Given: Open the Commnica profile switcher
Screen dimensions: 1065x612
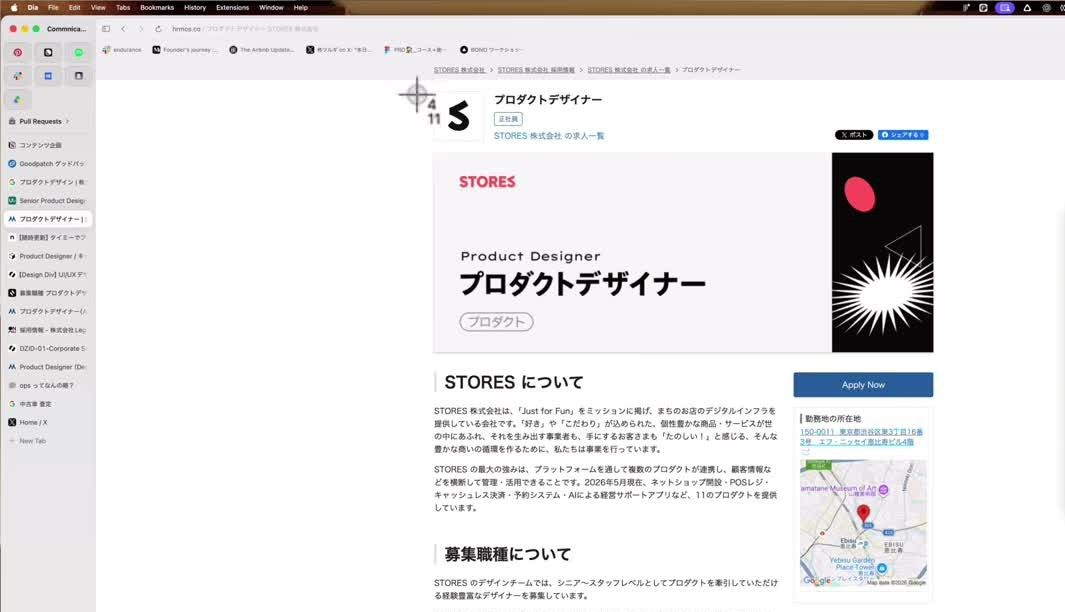Looking at the screenshot, I should click(x=66, y=29).
